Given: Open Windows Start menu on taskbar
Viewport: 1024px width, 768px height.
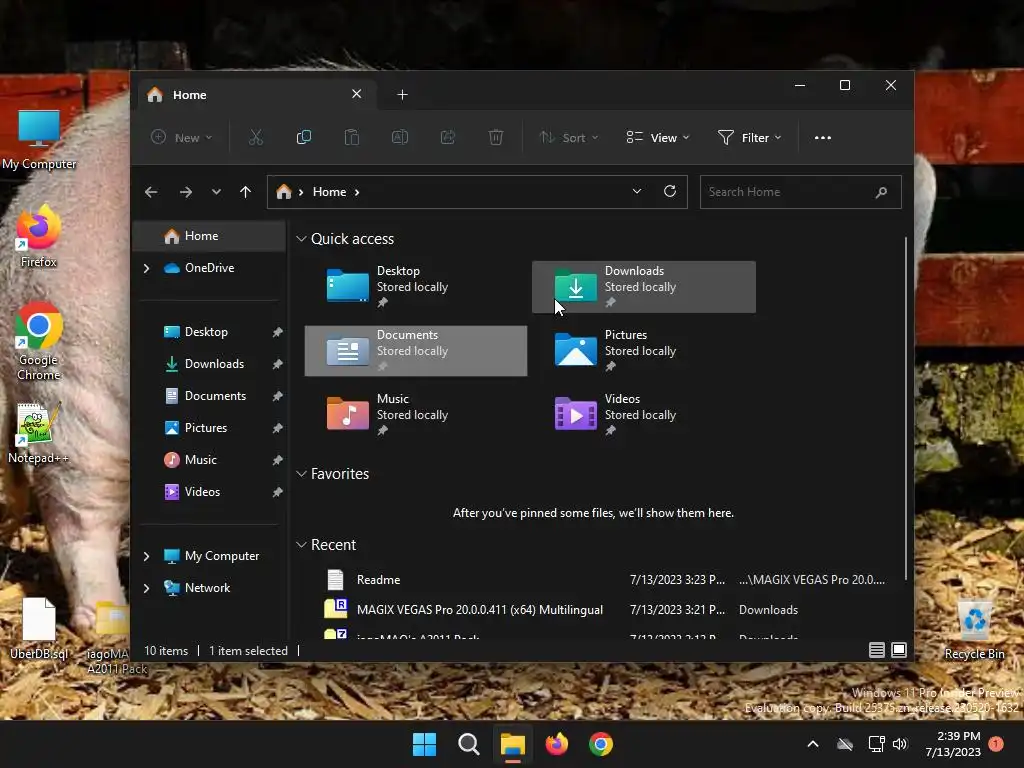Looking at the screenshot, I should tap(424, 744).
